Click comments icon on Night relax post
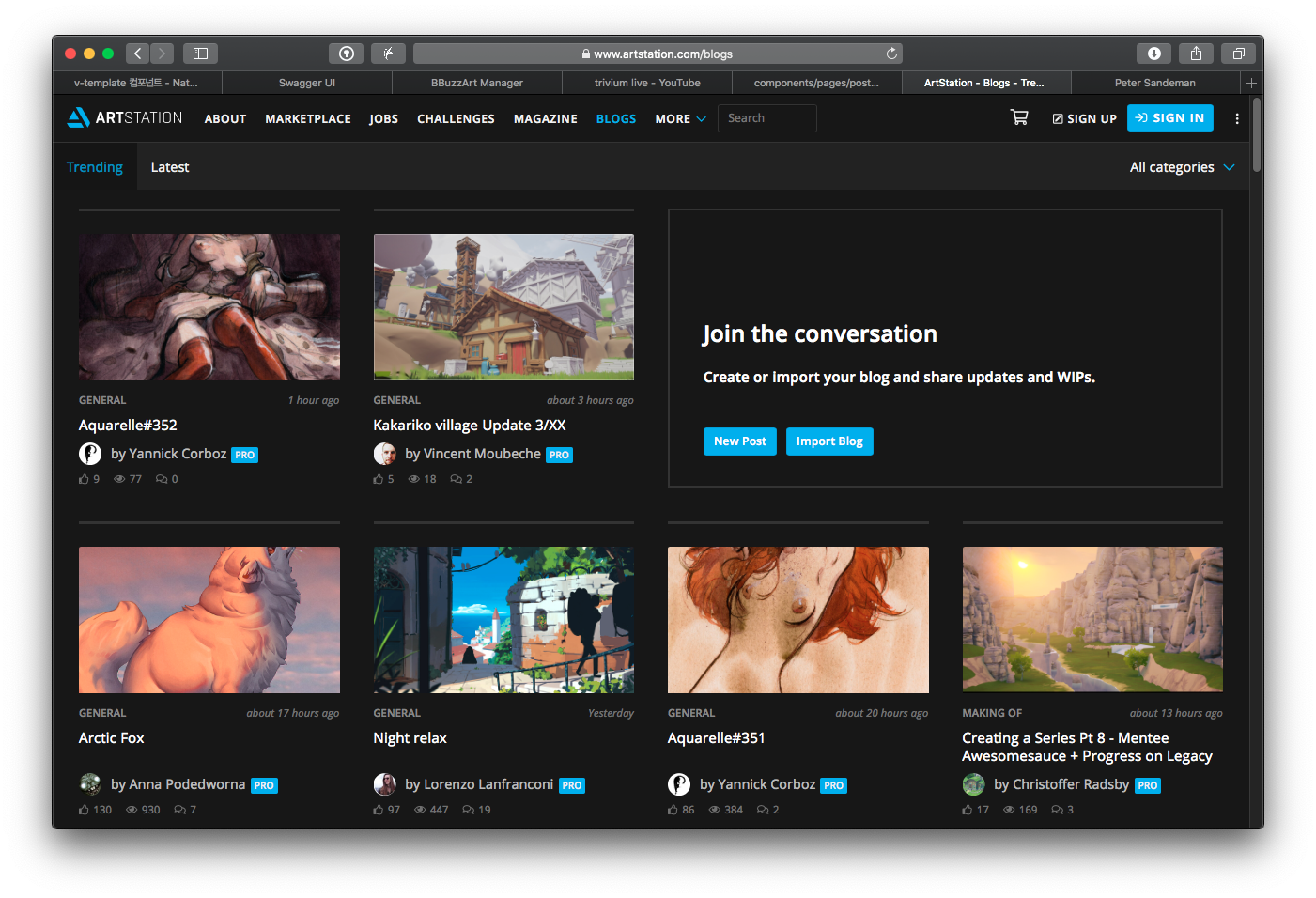This screenshot has width=1316, height=898. point(468,810)
